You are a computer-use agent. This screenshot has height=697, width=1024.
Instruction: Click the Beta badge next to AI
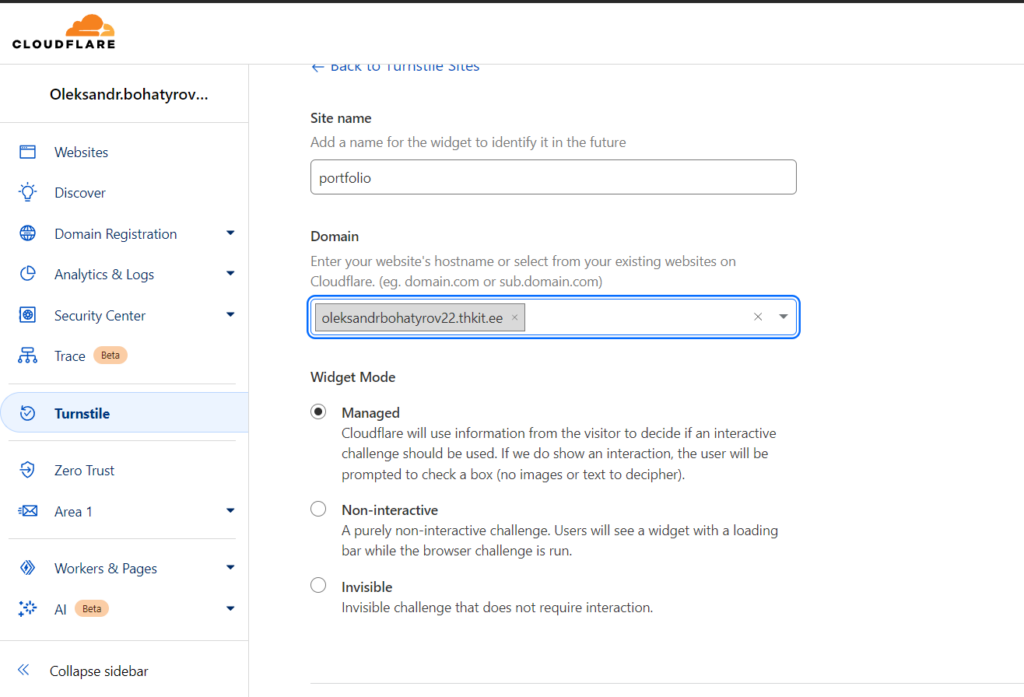[x=91, y=609]
